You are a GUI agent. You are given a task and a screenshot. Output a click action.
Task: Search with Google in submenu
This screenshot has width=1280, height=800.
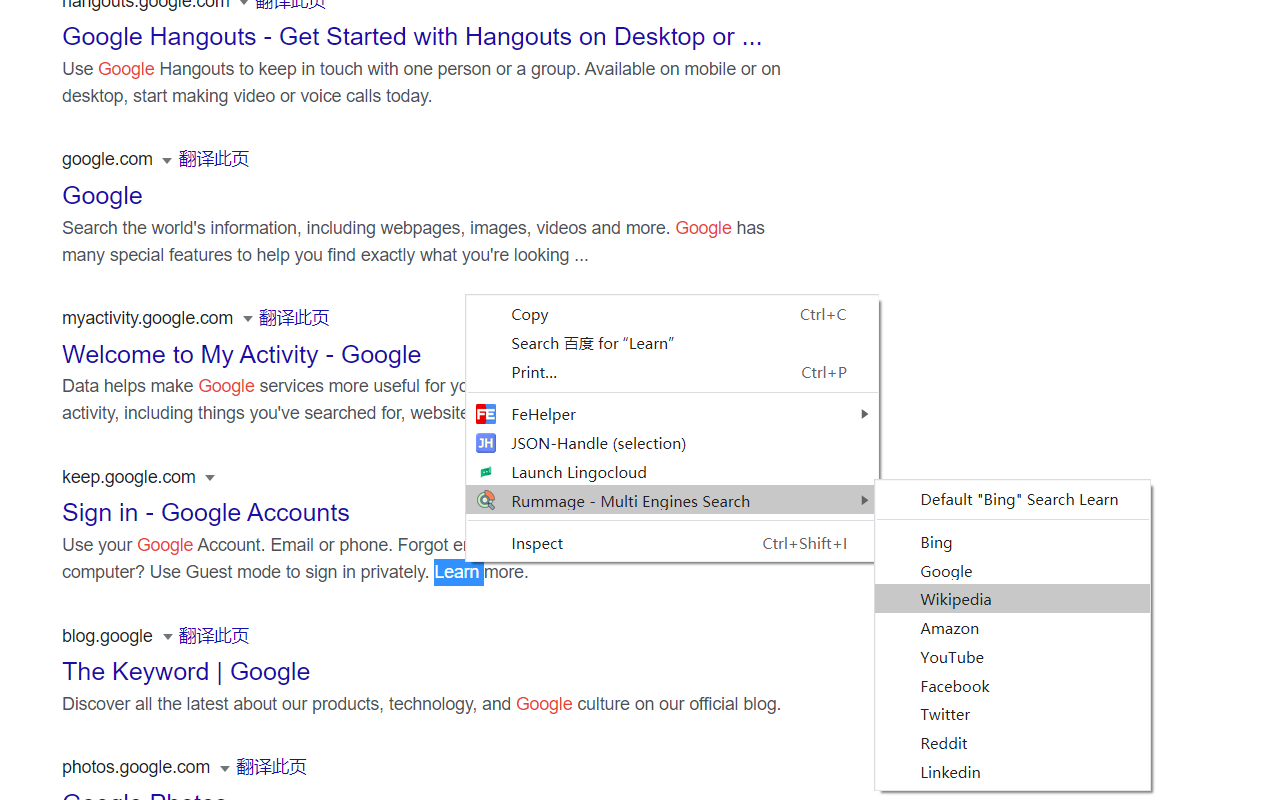(1013, 571)
